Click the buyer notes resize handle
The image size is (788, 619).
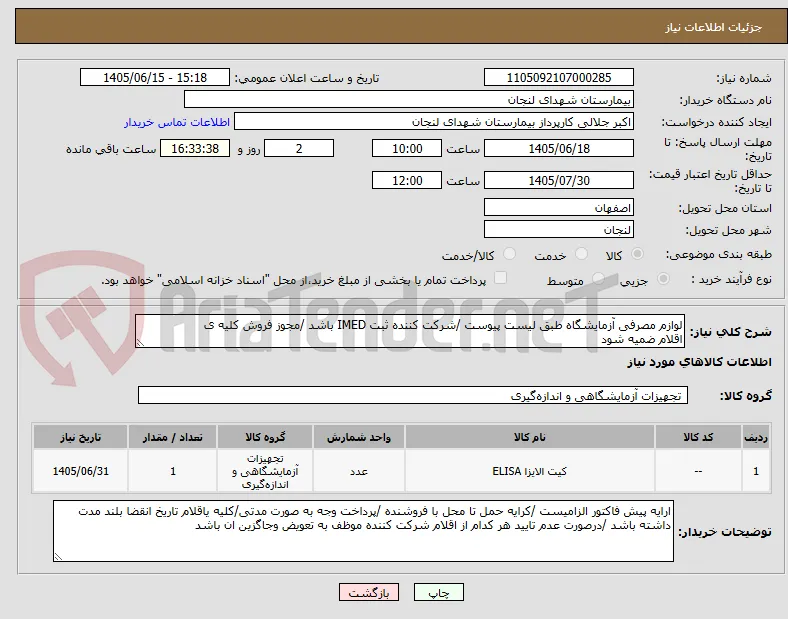point(58,556)
